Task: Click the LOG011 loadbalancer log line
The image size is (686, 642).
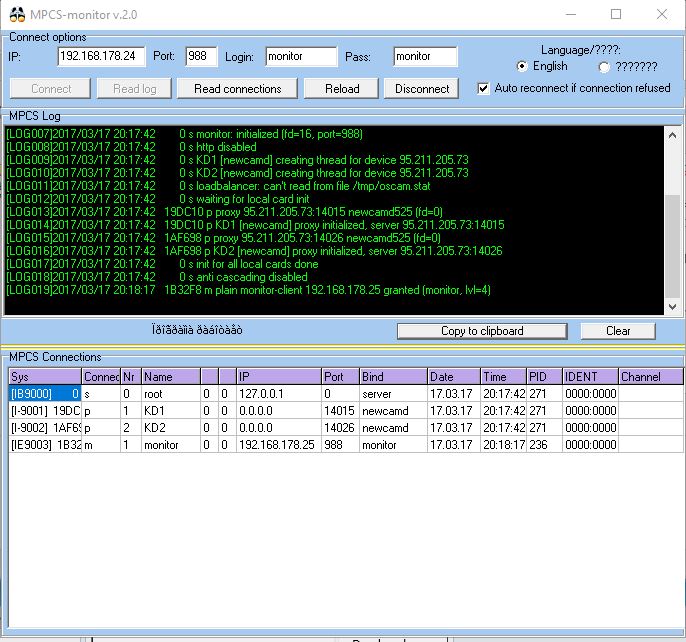Action: [218, 186]
